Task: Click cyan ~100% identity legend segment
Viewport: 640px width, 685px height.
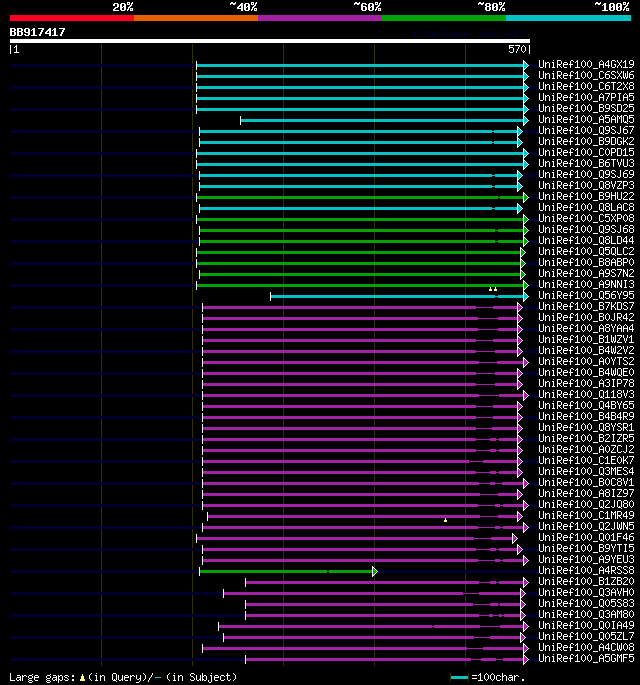Action: (x=568, y=18)
